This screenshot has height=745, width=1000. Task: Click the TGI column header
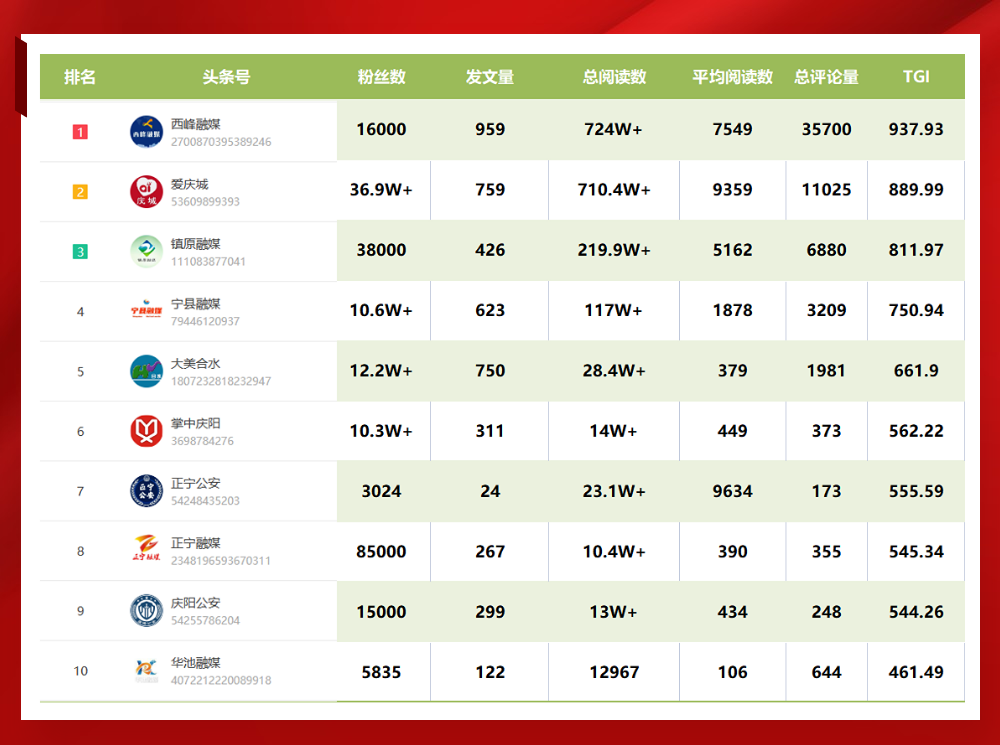(916, 77)
